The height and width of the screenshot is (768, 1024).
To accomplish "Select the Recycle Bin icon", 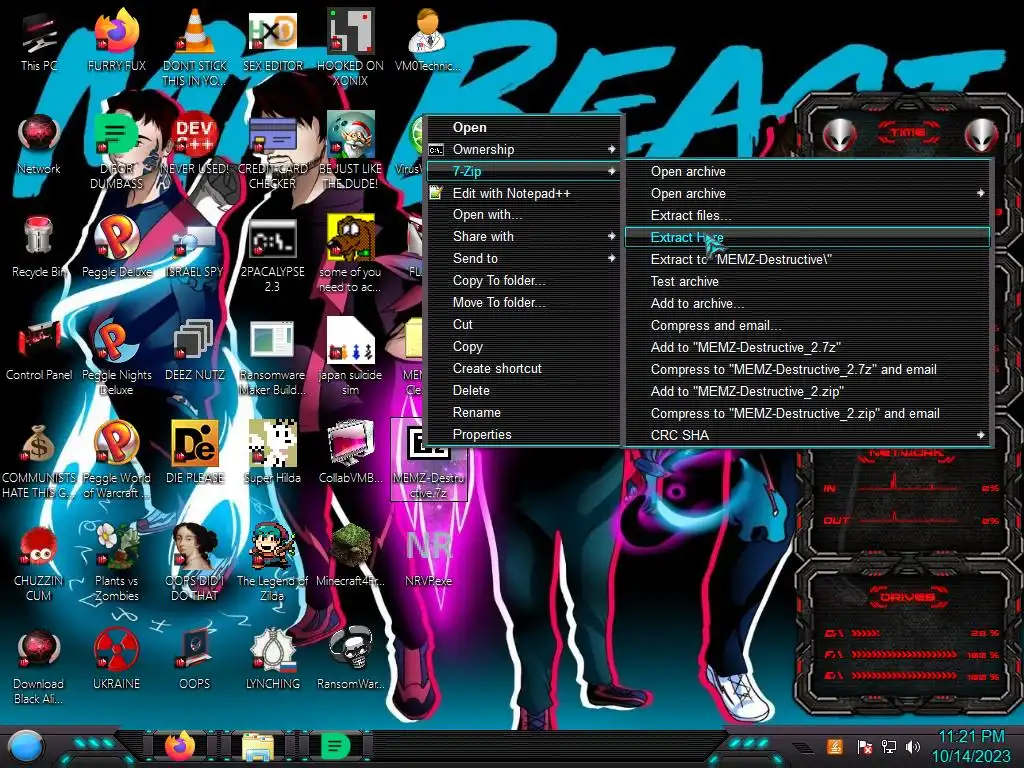I will pos(39,248).
